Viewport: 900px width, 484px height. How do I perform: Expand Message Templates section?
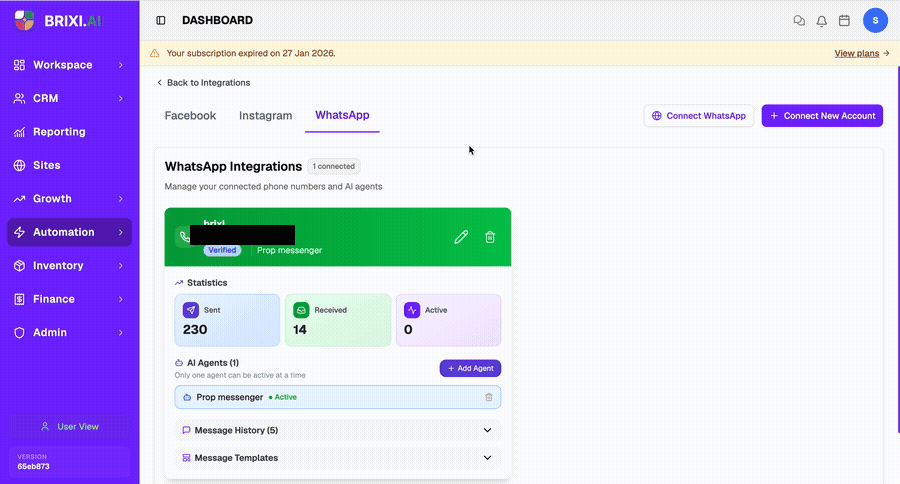point(338,458)
